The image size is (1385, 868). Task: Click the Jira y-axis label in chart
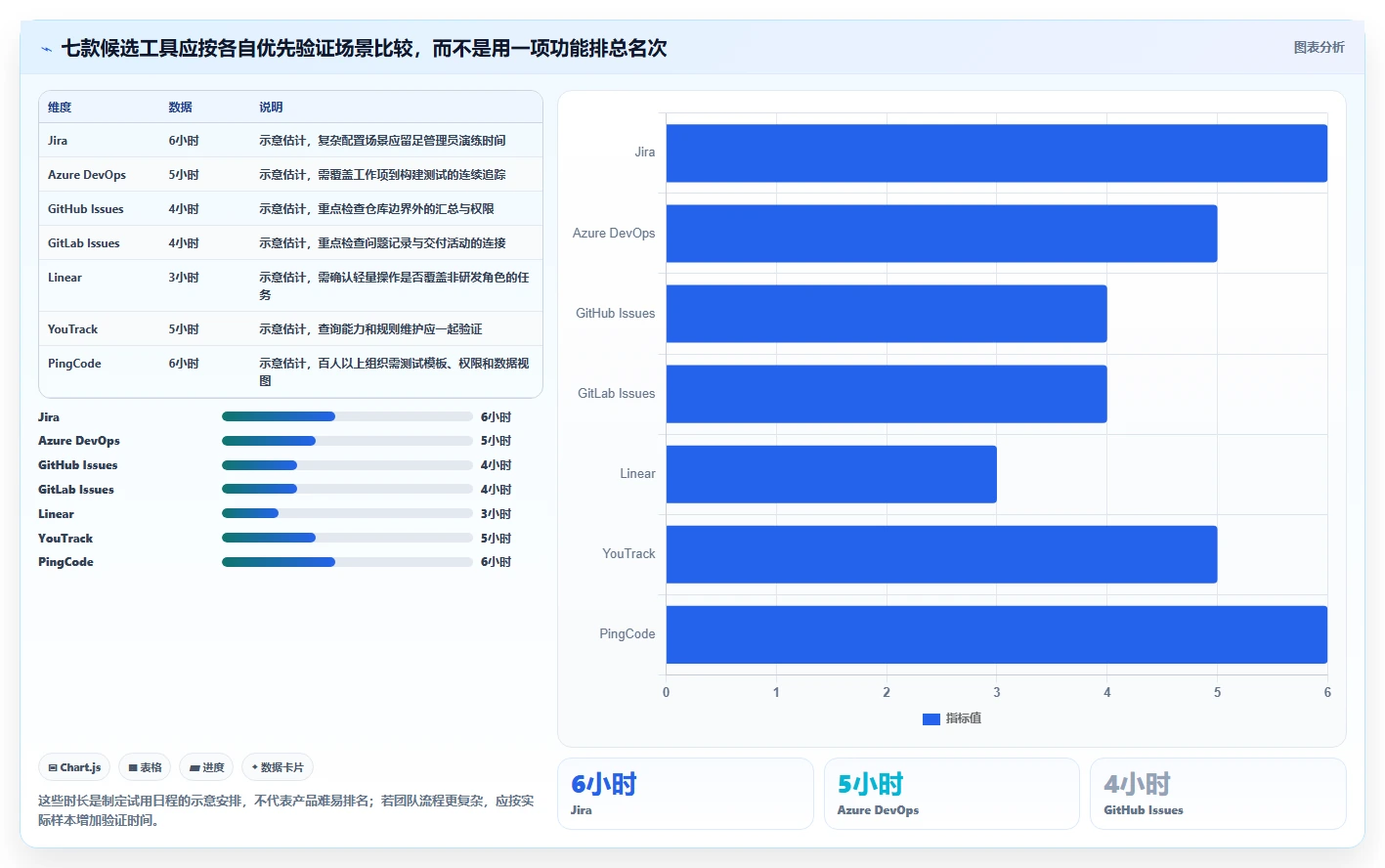pos(645,152)
